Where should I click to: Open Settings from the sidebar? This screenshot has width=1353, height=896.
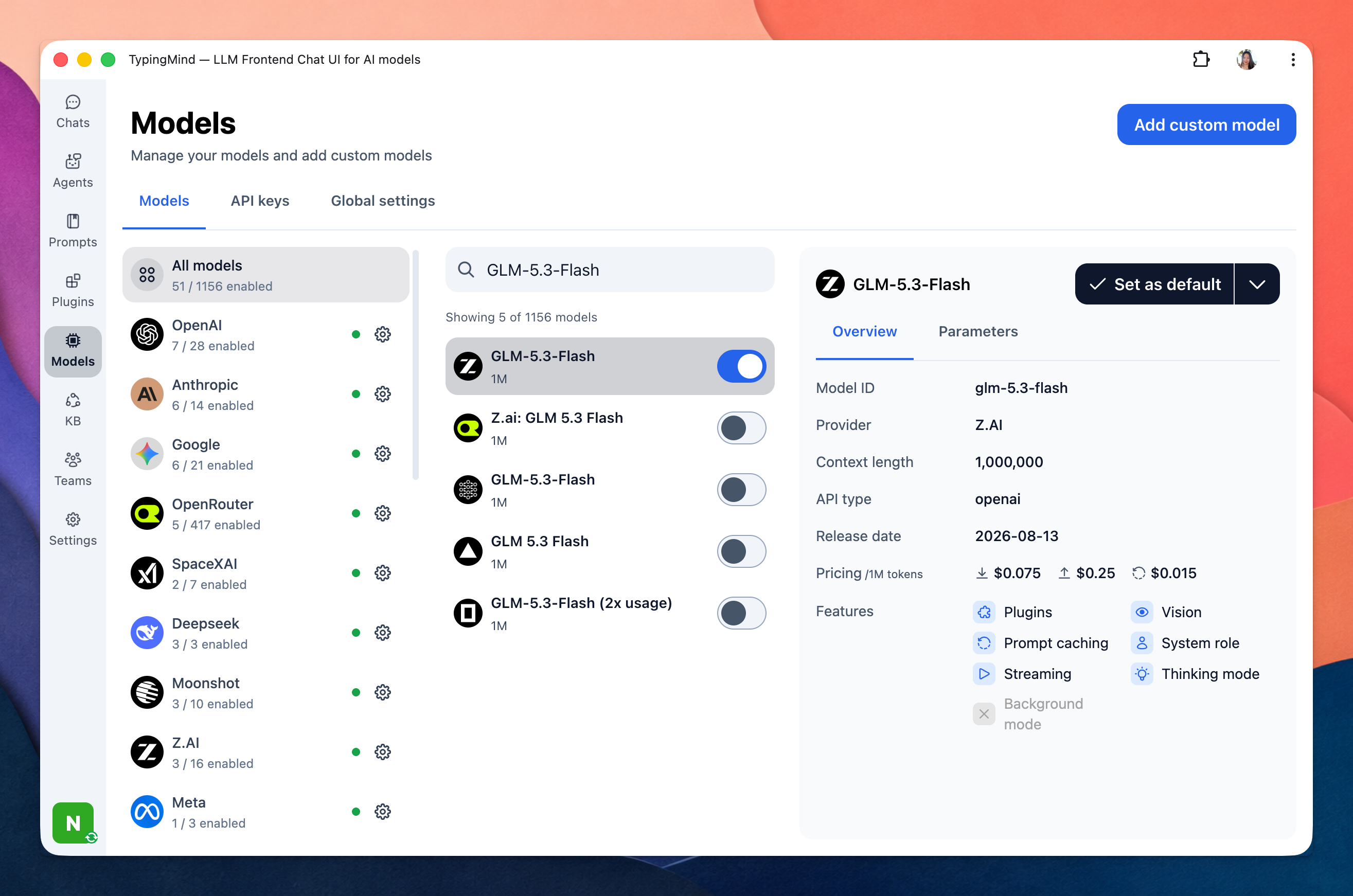click(x=73, y=530)
